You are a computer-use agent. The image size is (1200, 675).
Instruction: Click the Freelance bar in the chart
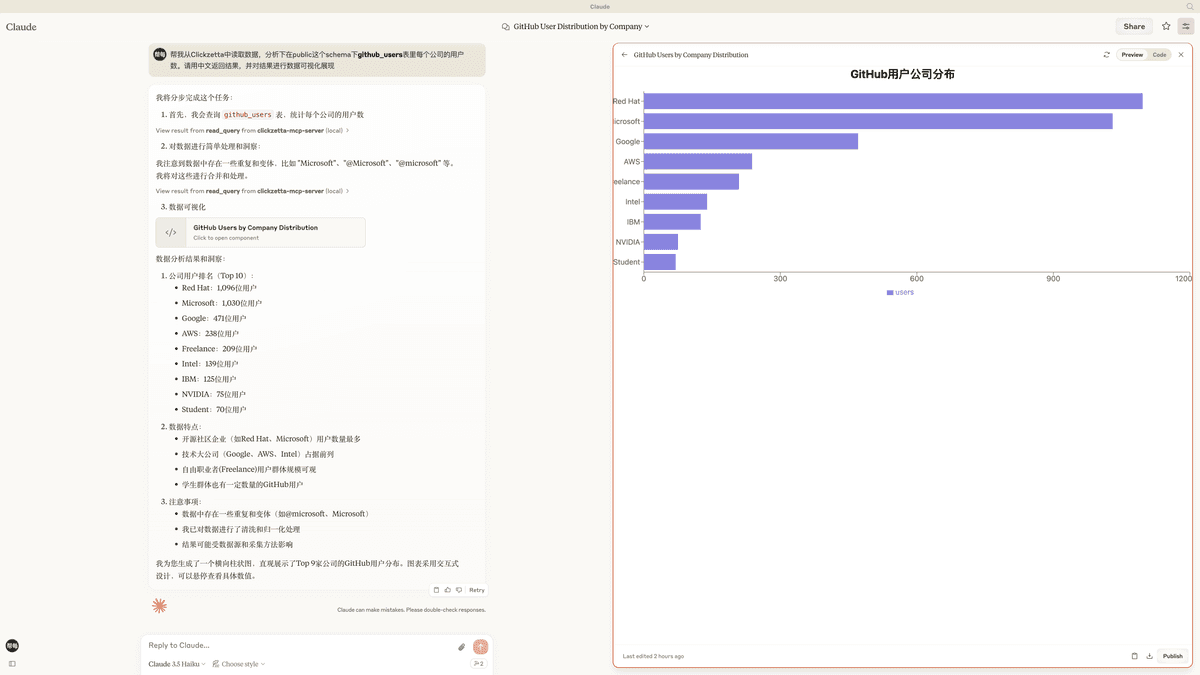click(x=691, y=182)
